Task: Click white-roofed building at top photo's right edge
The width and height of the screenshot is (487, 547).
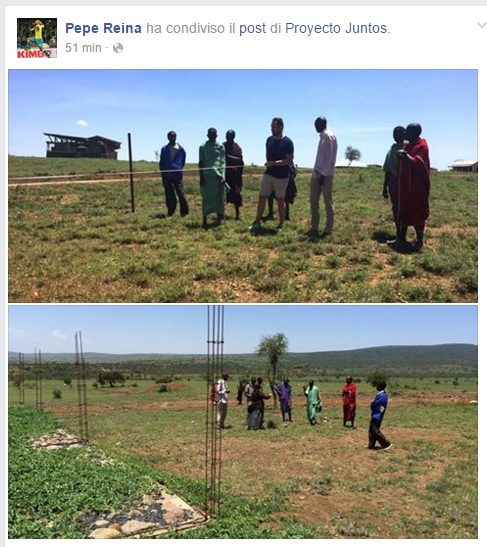Action: pos(464,165)
